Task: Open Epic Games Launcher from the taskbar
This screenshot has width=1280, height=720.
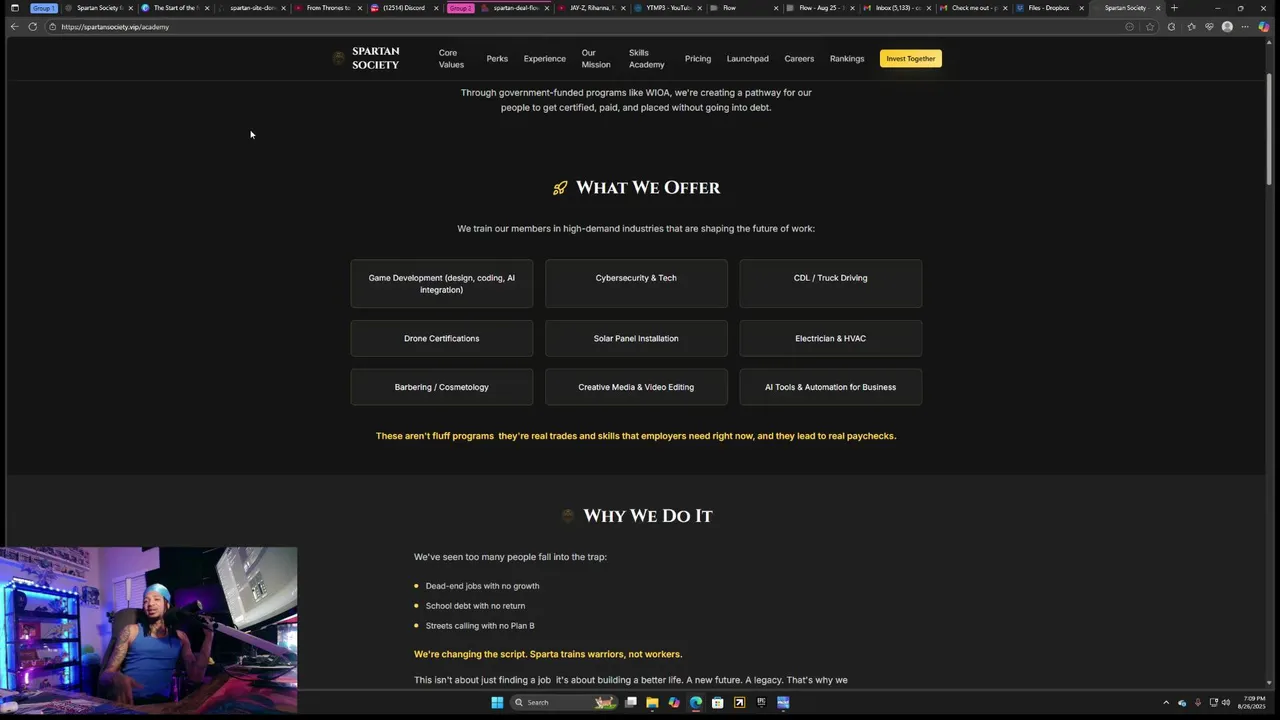Action: [761, 703]
